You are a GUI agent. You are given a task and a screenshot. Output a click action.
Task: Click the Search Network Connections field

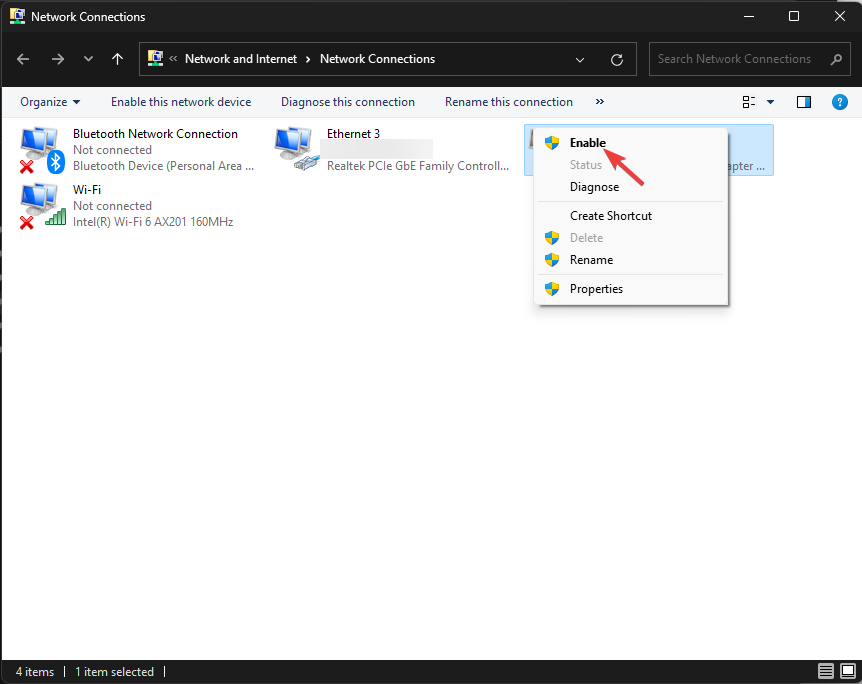tap(735, 59)
